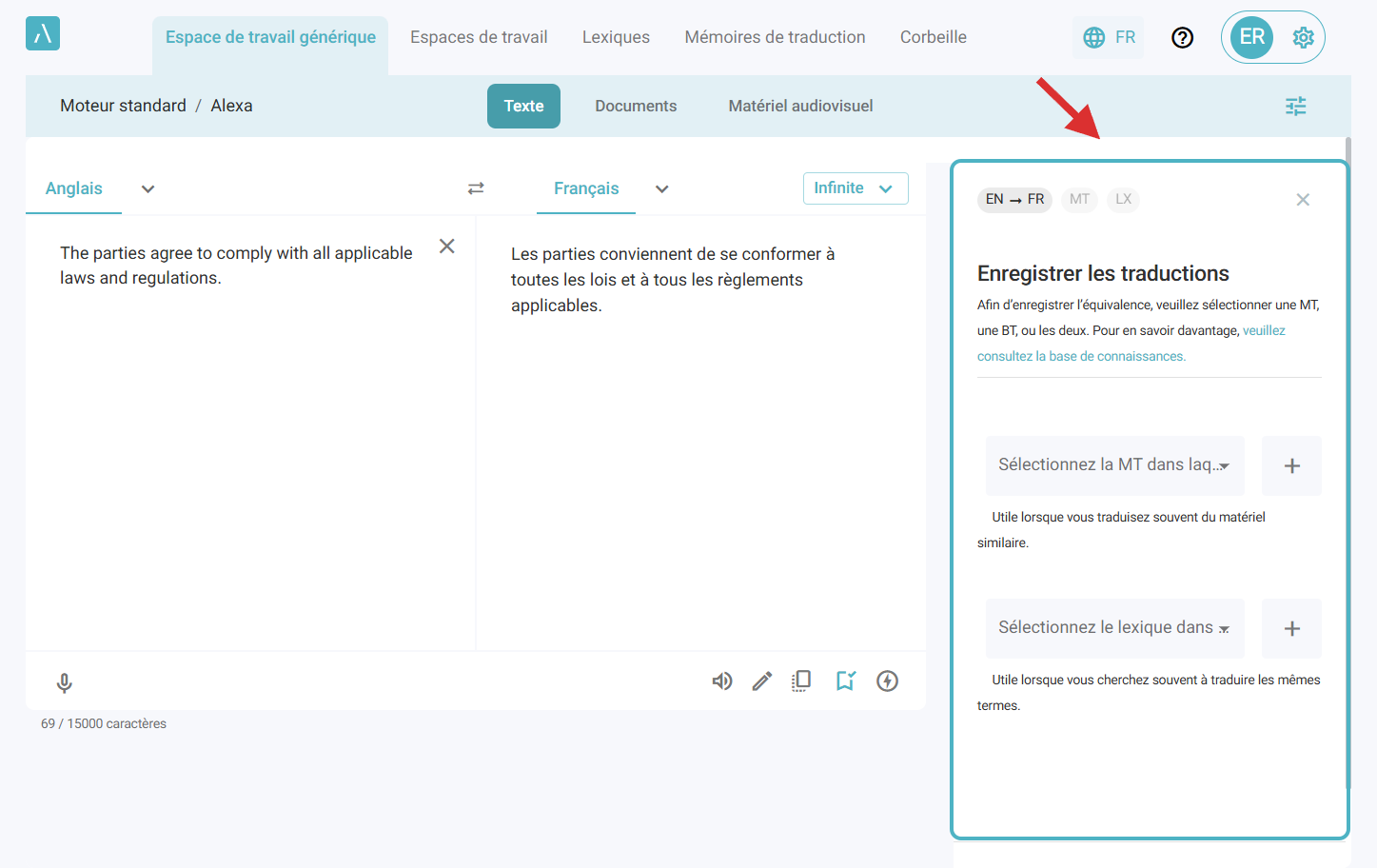The width and height of the screenshot is (1377, 868).
Task: Open the help question mark icon
Action: (x=1182, y=37)
